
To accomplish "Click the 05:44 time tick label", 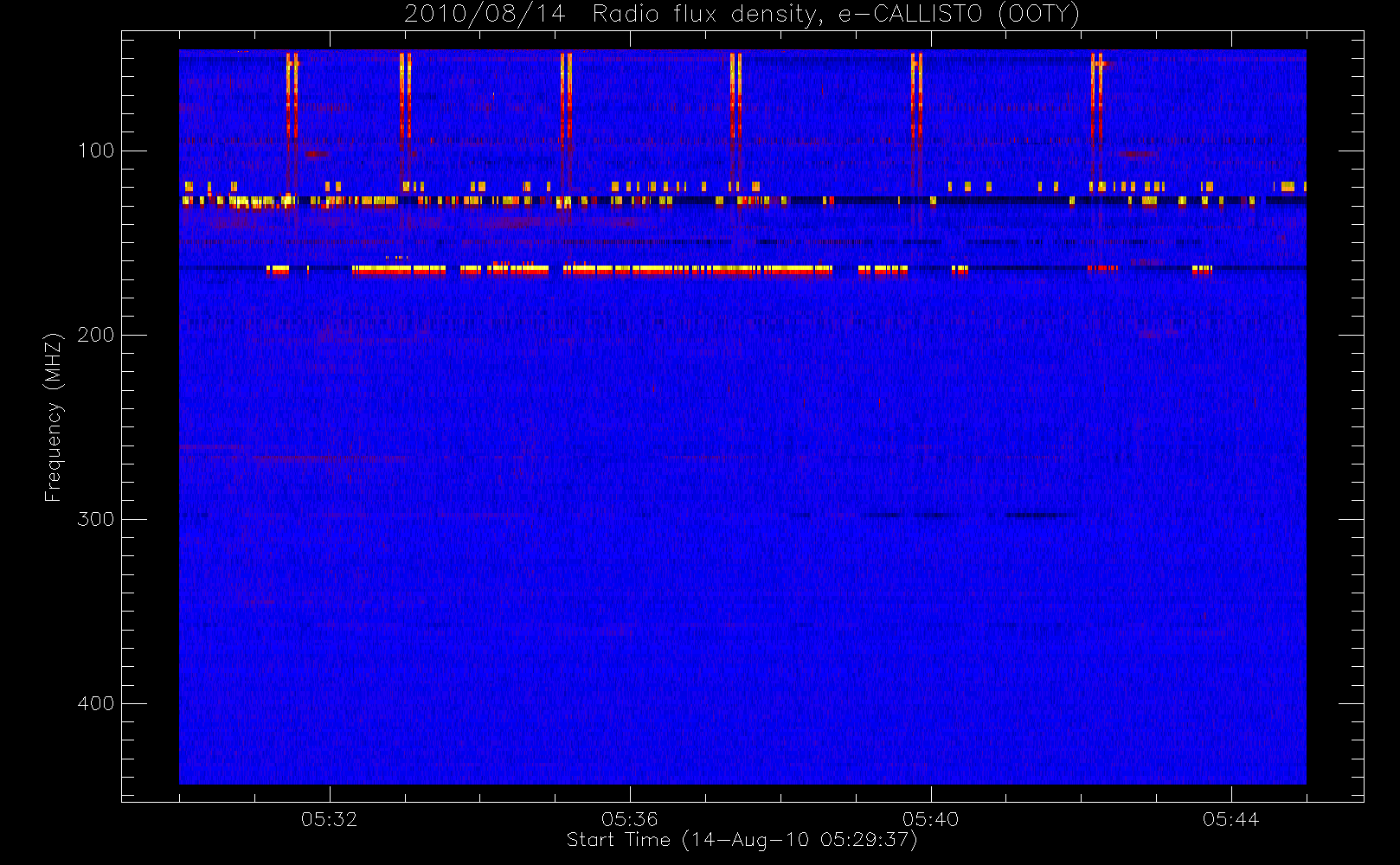I will 1230,819.
